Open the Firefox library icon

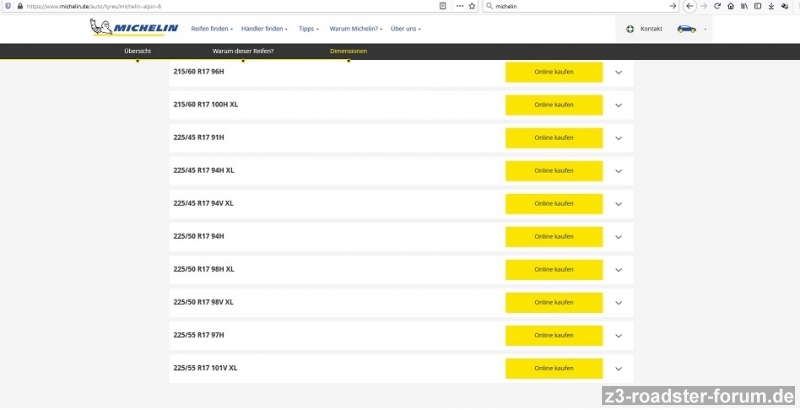(744, 6)
